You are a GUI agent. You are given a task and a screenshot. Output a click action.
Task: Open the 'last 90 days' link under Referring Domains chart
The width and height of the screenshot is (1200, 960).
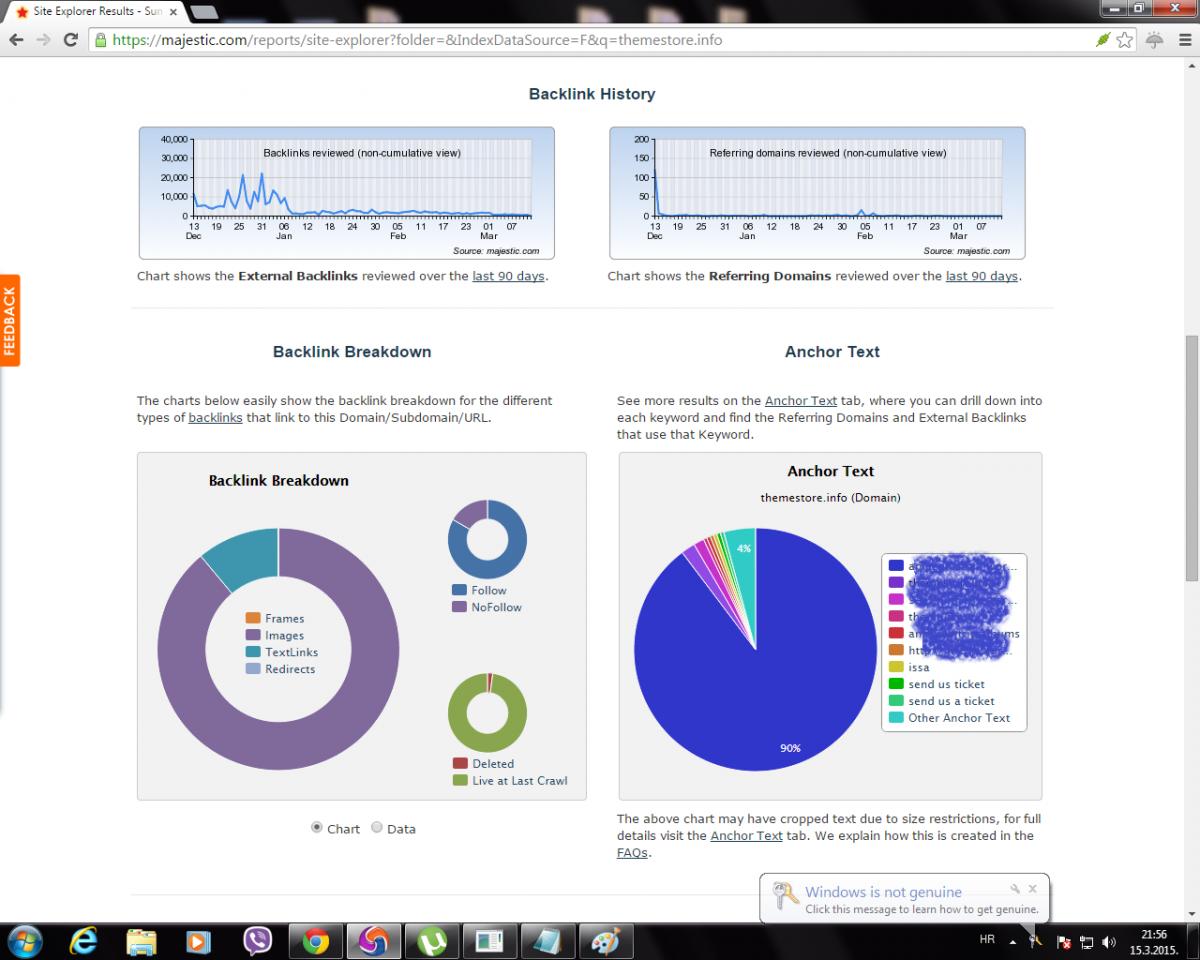(x=982, y=276)
